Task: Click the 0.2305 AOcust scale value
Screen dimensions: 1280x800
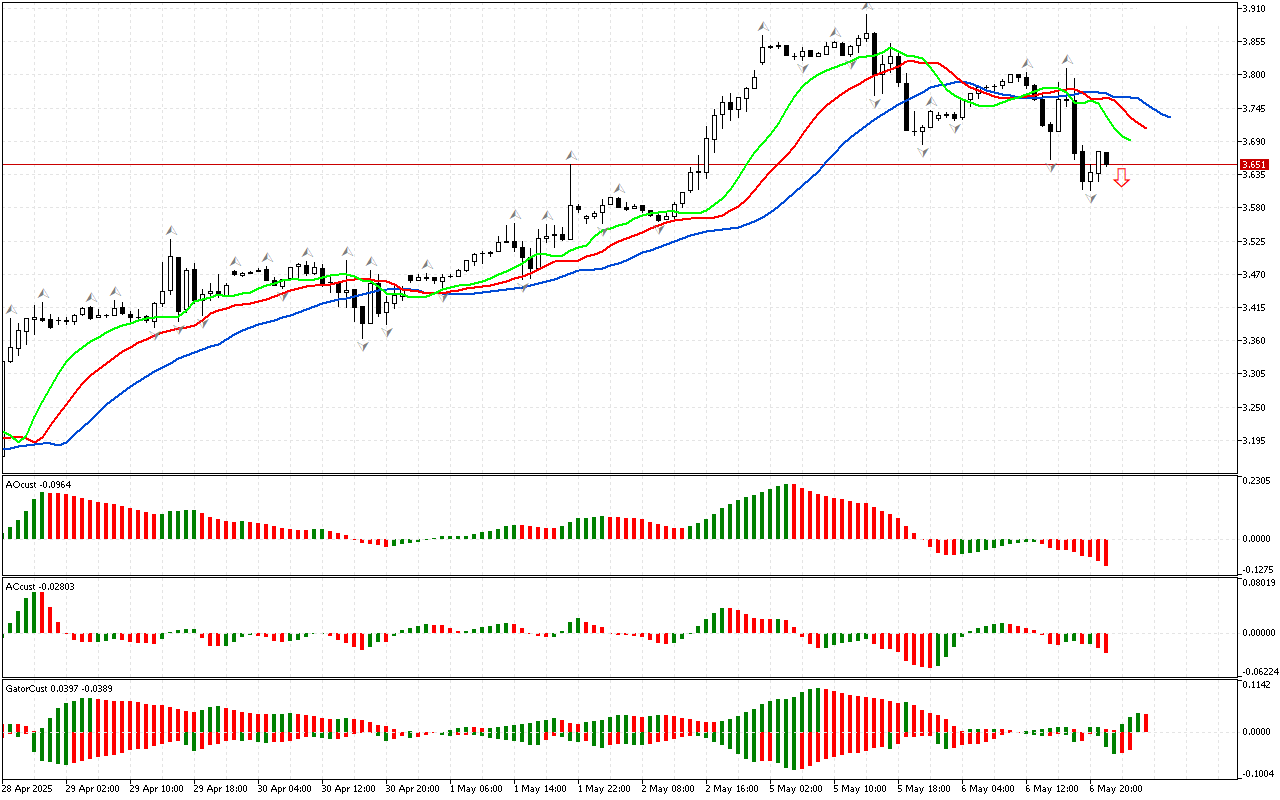Action: (1257, 481)
